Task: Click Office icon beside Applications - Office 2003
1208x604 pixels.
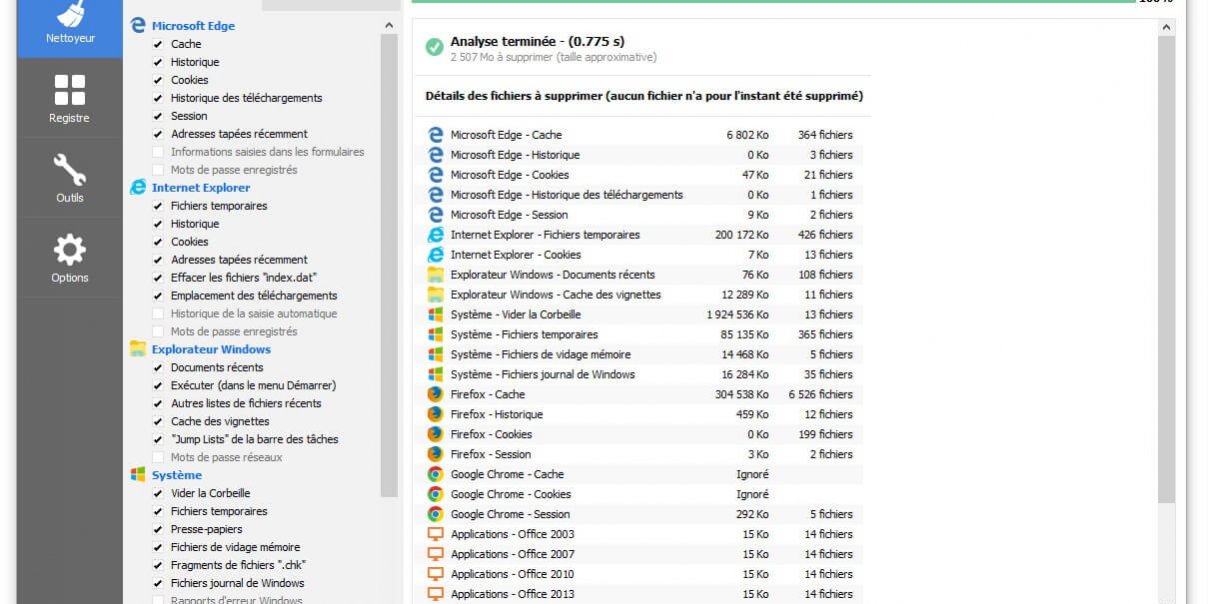Action: [435, 534]
